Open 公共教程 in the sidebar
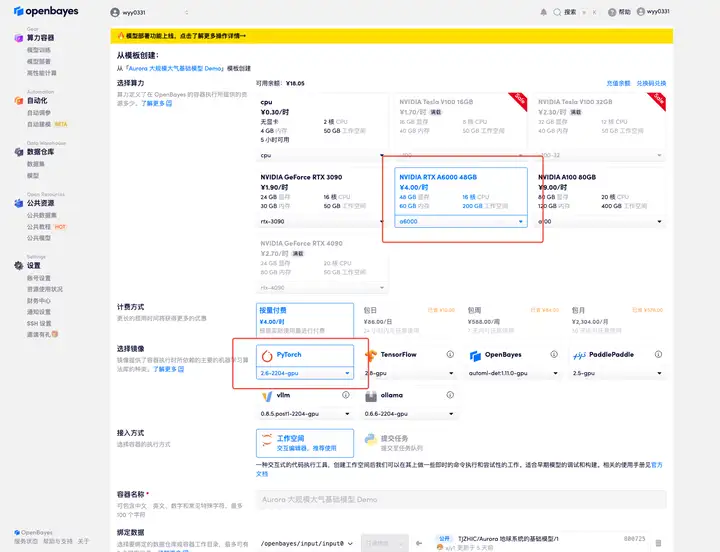 [x=39, y=227]
